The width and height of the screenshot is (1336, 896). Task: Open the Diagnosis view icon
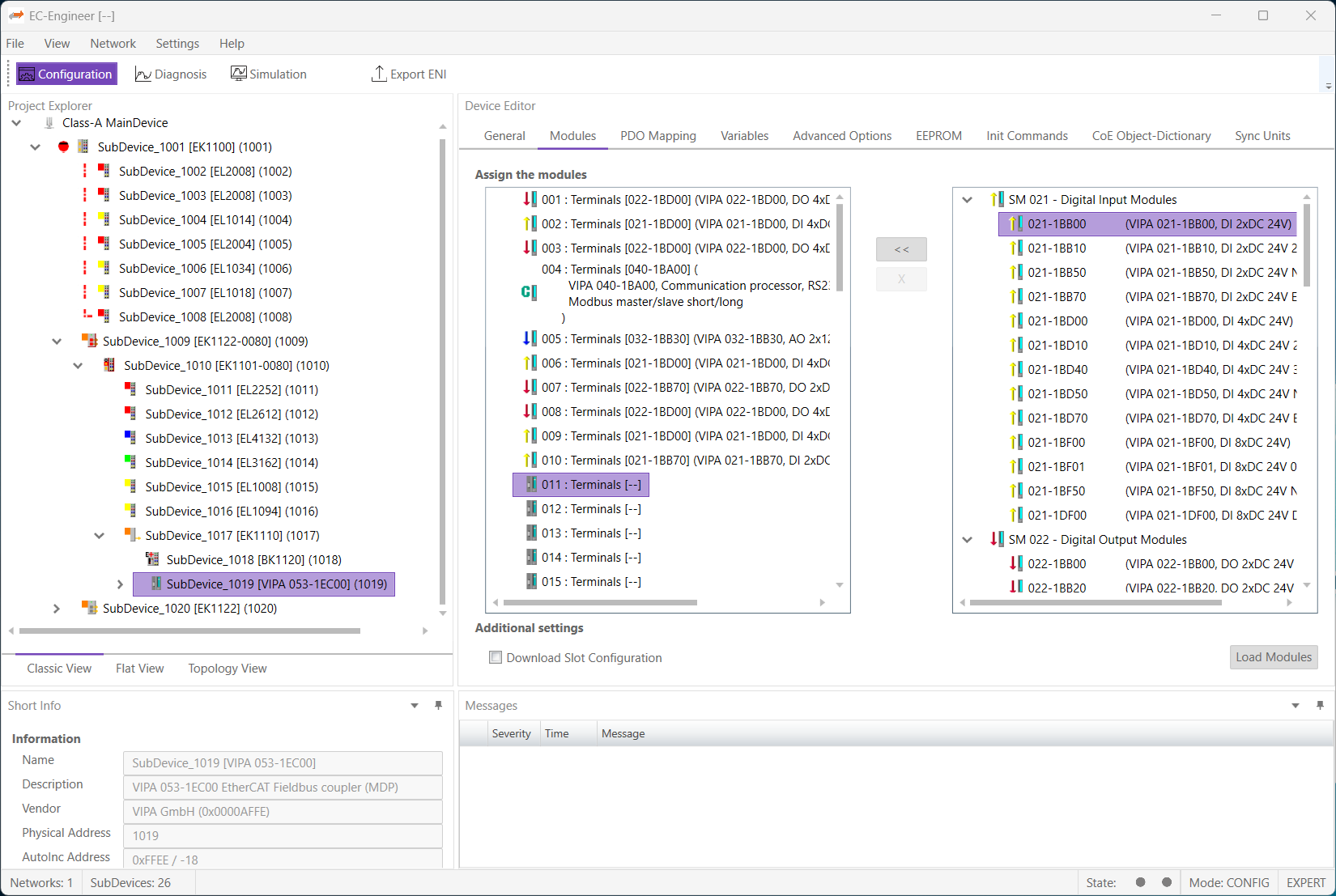[143, 74]
